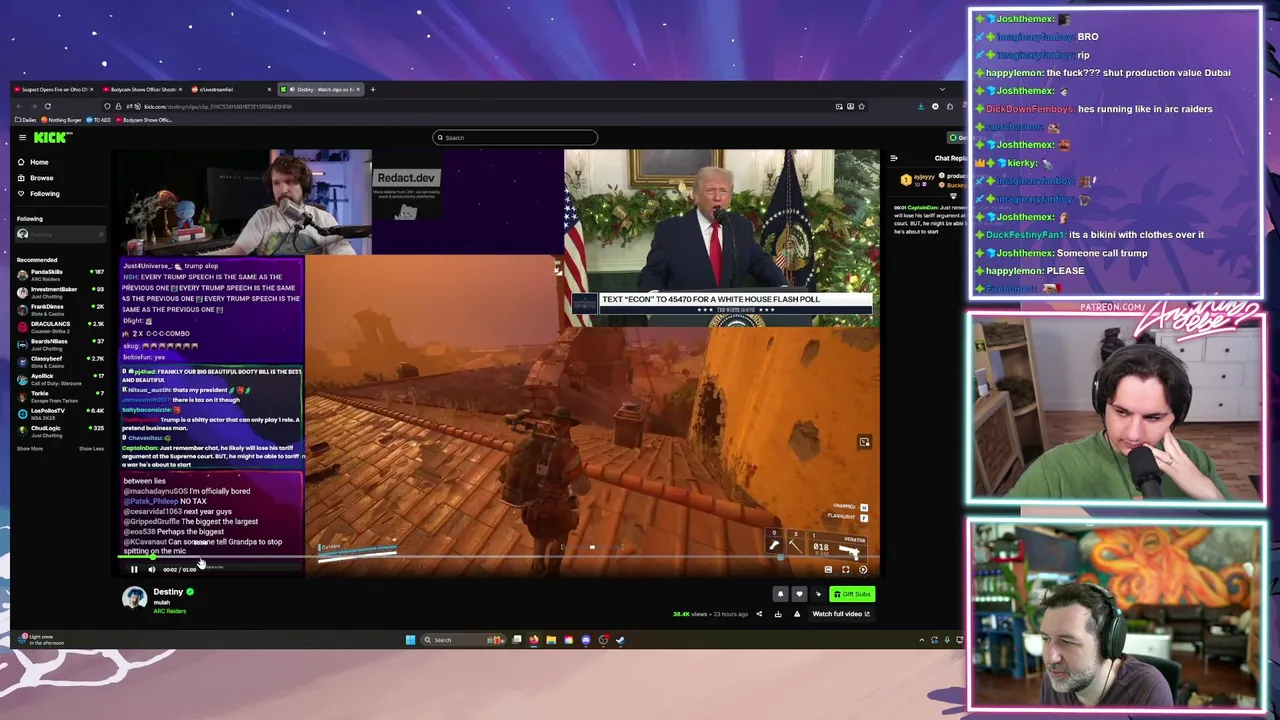The width and height of the screenshot is (1280, 720).
Task: Enter fullscreen on the video player
Action: 845,569
